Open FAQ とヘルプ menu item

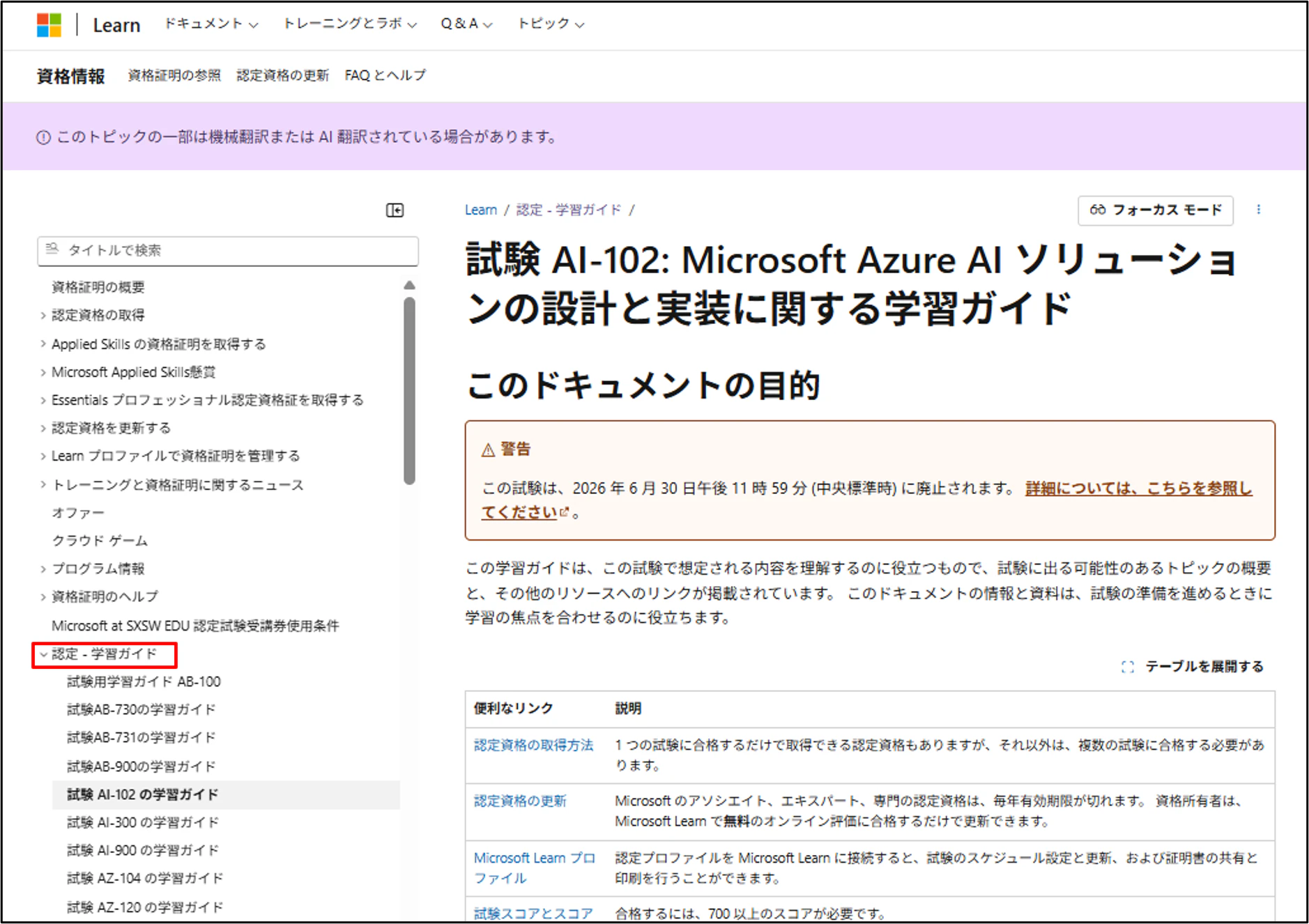point(385,75)
